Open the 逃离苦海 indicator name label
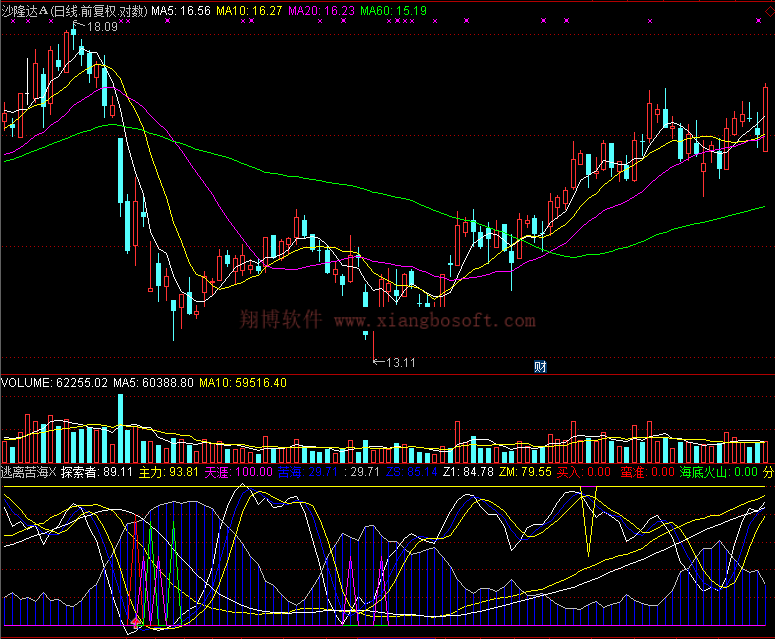This screenshot has width=775, height=639. click(29, 471)
